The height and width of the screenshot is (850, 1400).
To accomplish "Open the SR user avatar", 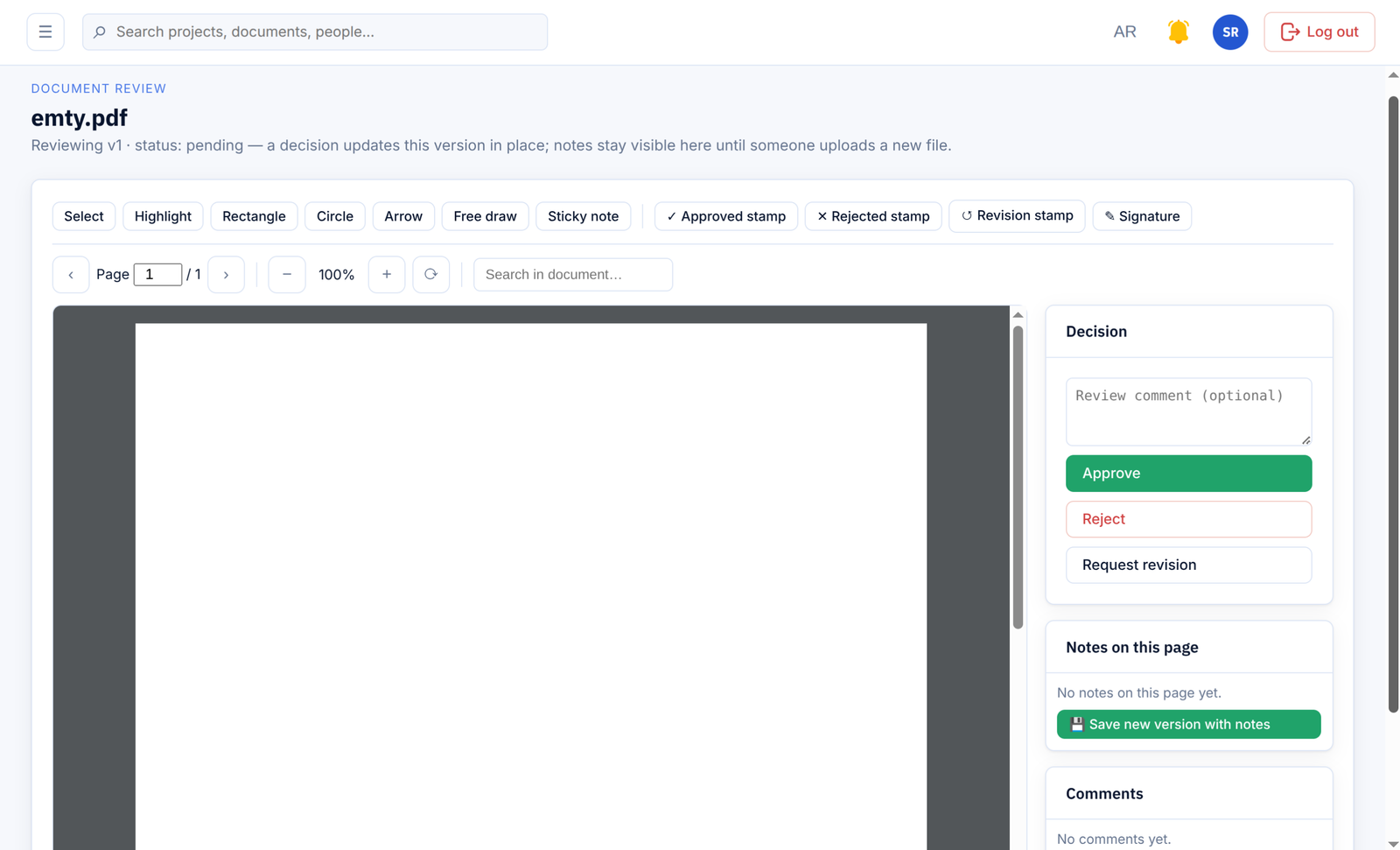I will pos(1230,32).
